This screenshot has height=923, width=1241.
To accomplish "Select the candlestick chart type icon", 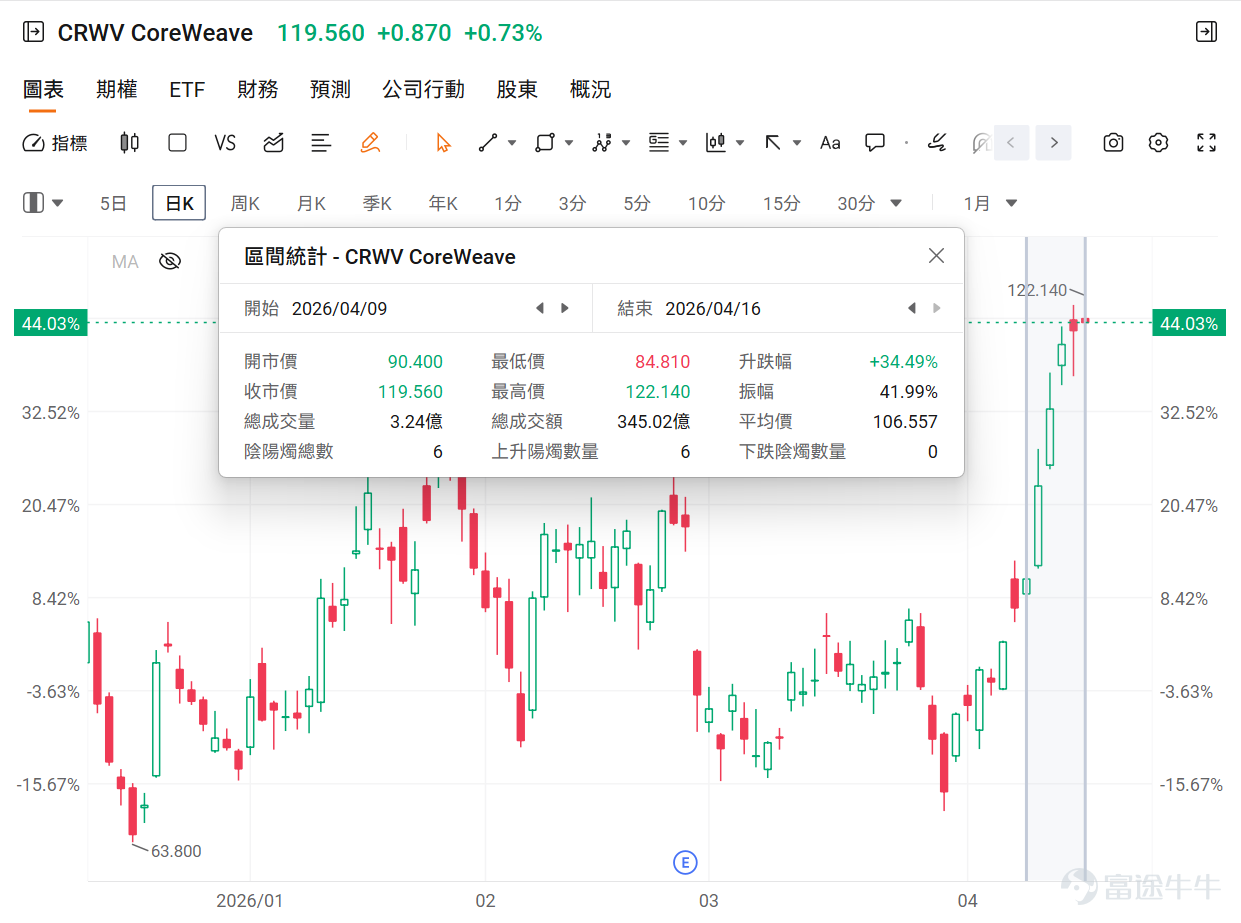I will tap(129, 143).
